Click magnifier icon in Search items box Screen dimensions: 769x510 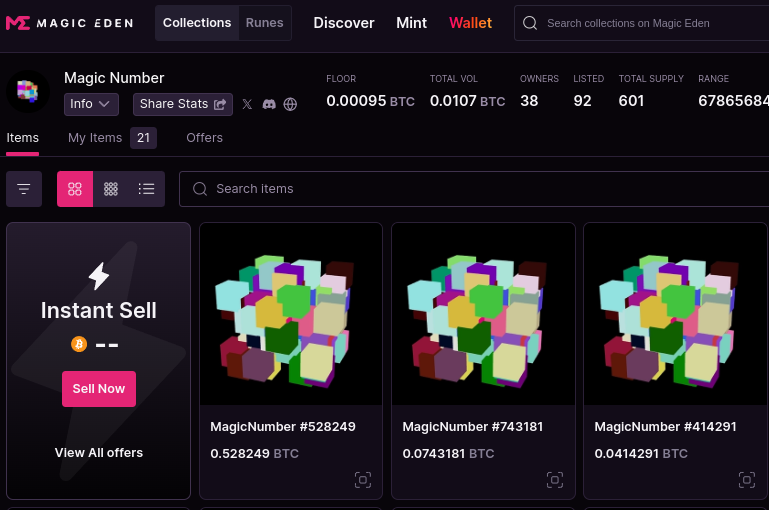click(200, 189)
